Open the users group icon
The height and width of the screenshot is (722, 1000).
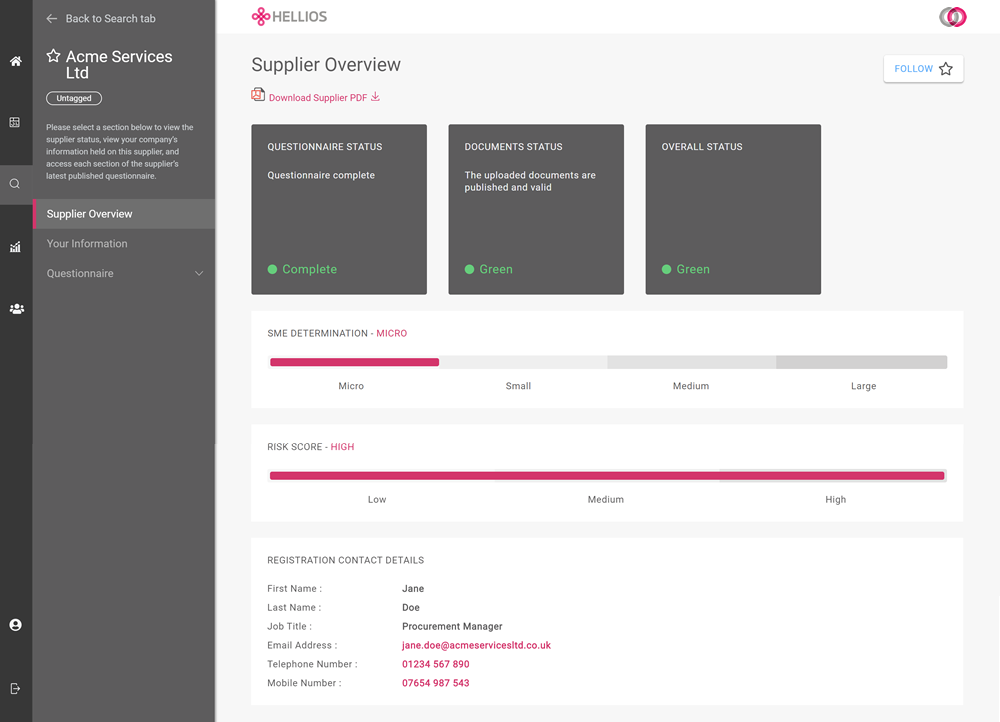16,309
